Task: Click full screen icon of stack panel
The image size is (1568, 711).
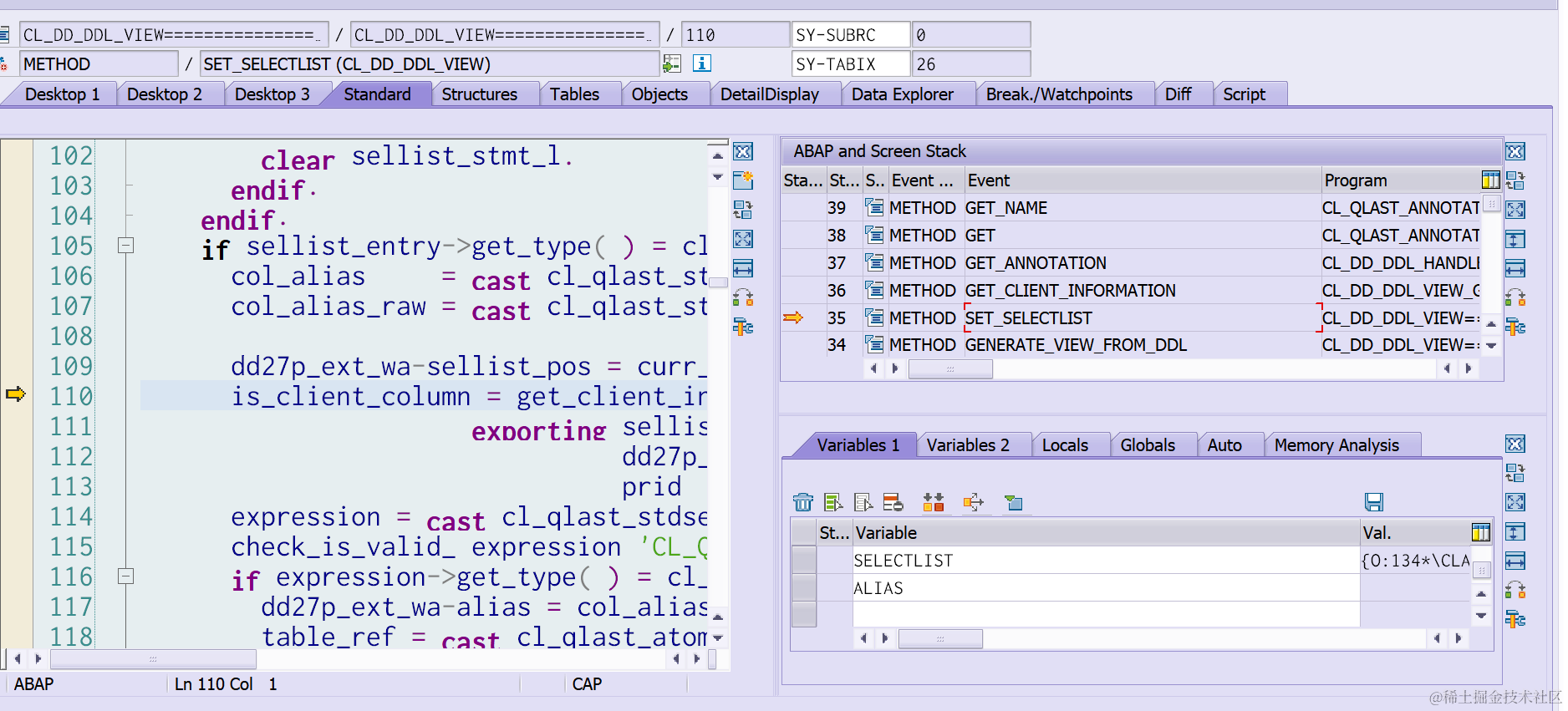Action: pos(1515,210)
